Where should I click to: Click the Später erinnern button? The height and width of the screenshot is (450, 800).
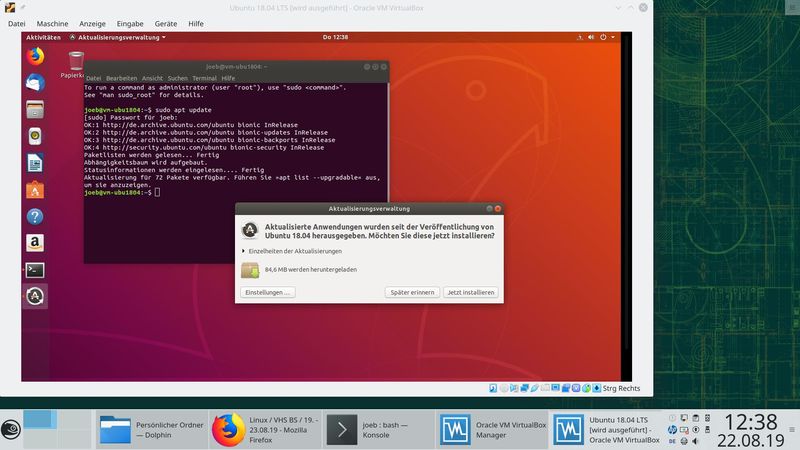tap(412, 293)
